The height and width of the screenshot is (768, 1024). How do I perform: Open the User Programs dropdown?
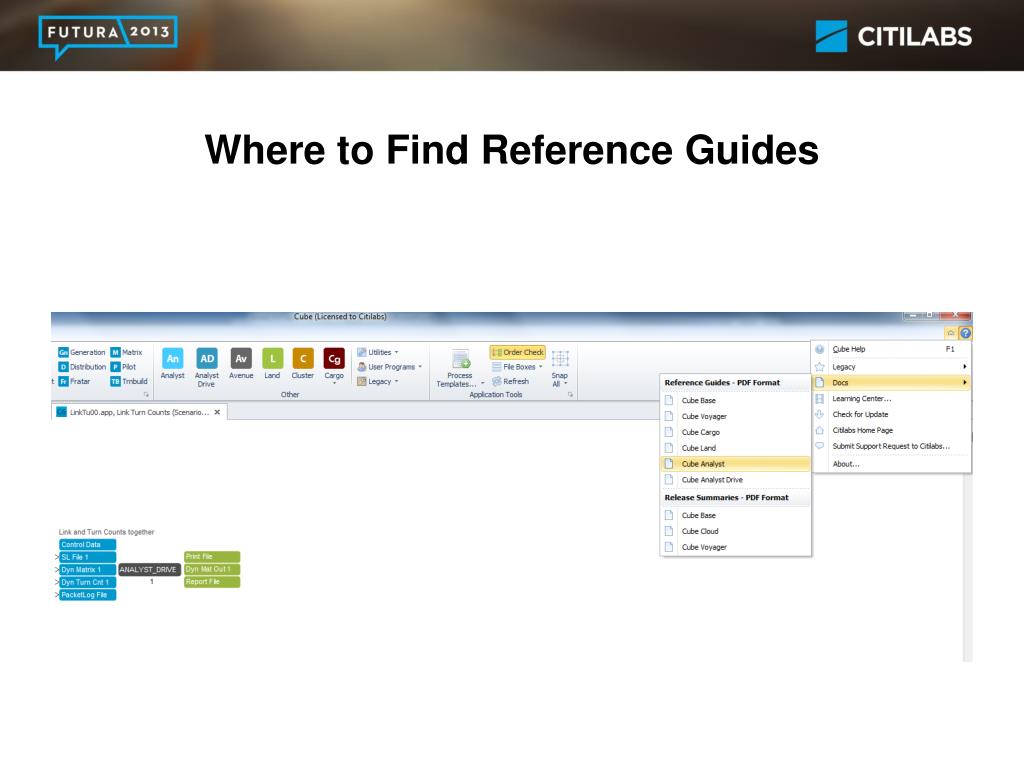point(389,367)
